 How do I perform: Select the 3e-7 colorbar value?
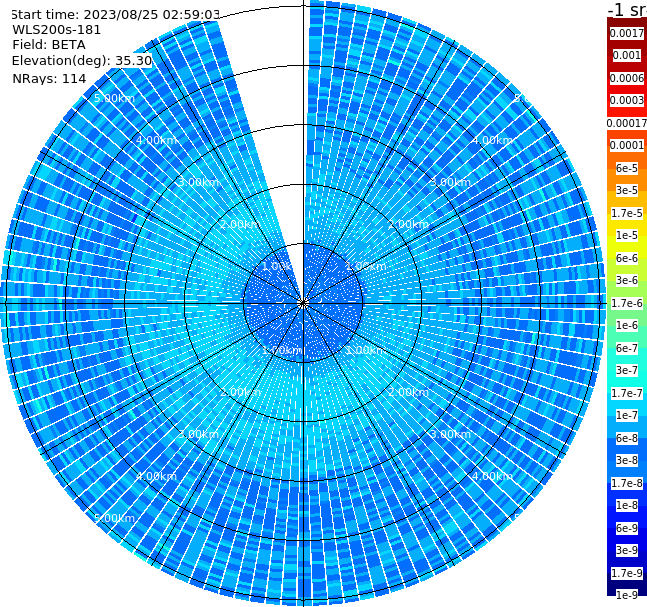pos(627,370)
